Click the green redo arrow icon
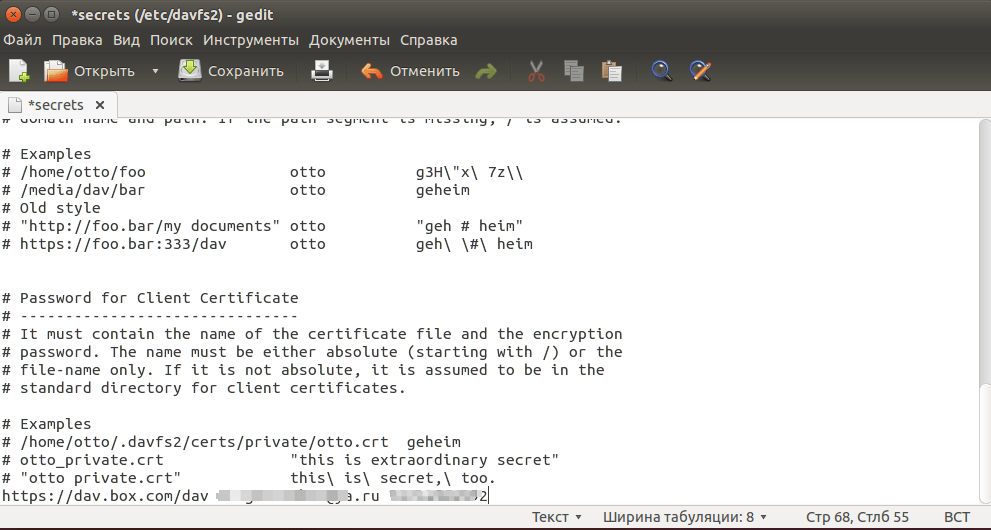The width and height of the screenshot is (991, 530). [485, 71]
